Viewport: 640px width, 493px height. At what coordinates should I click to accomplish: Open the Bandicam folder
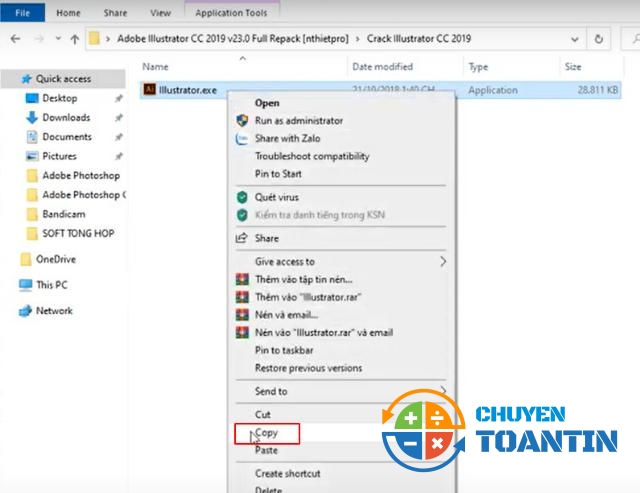(x=64, y=214)
